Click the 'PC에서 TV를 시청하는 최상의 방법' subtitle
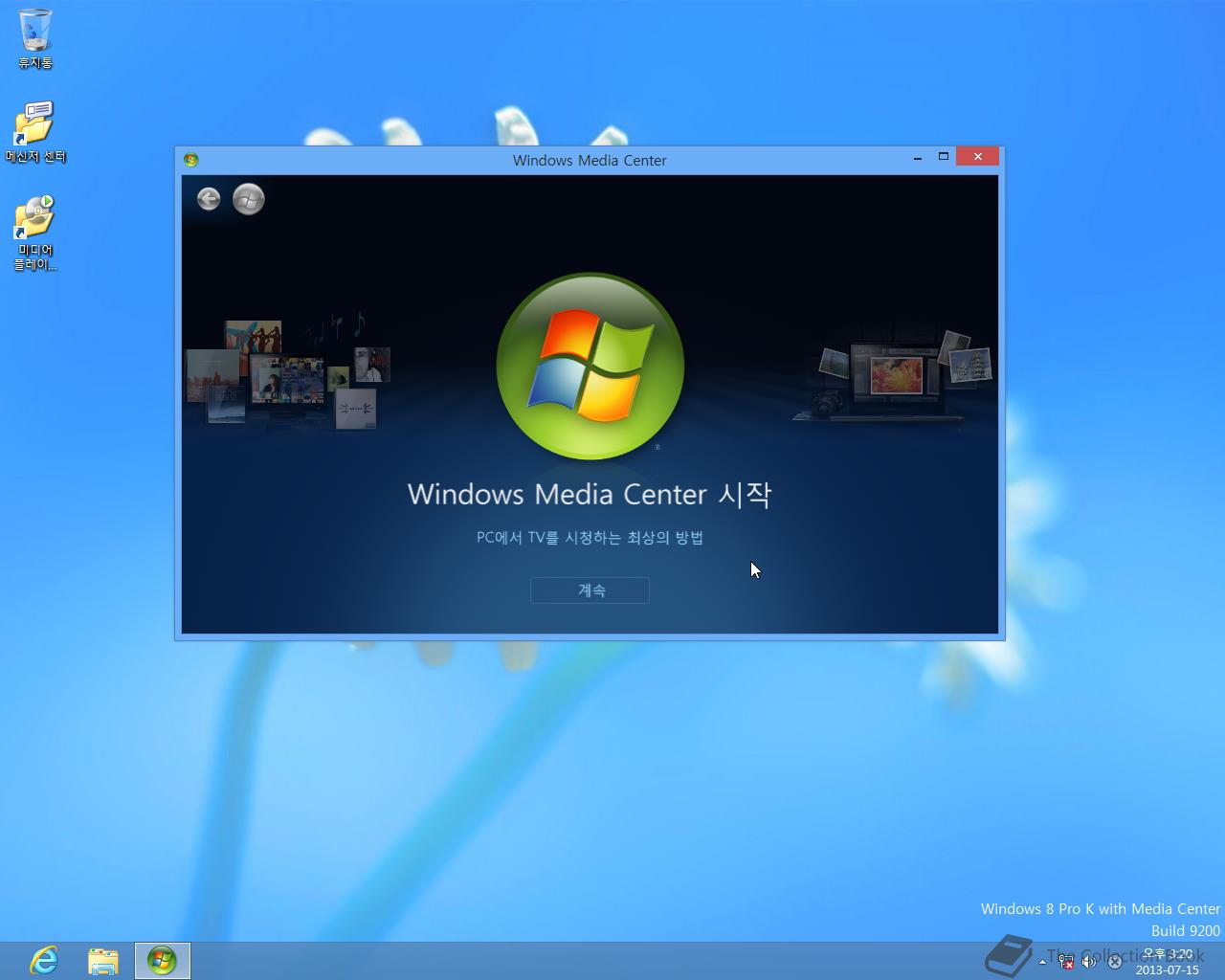 (x=590, y=538)
